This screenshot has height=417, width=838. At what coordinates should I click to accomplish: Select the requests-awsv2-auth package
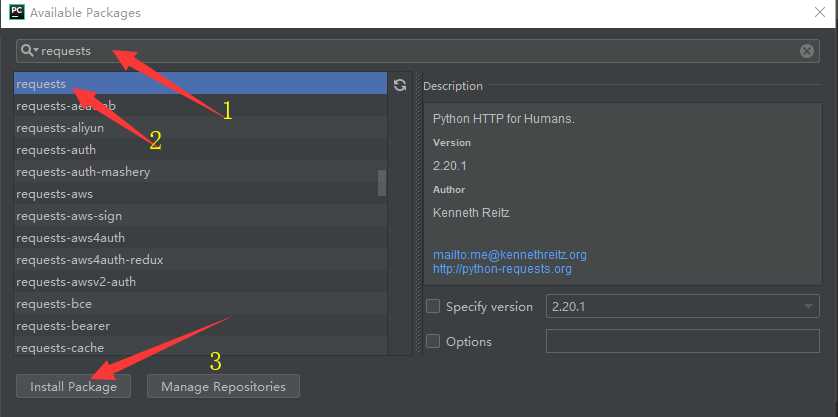coord(200,281)
